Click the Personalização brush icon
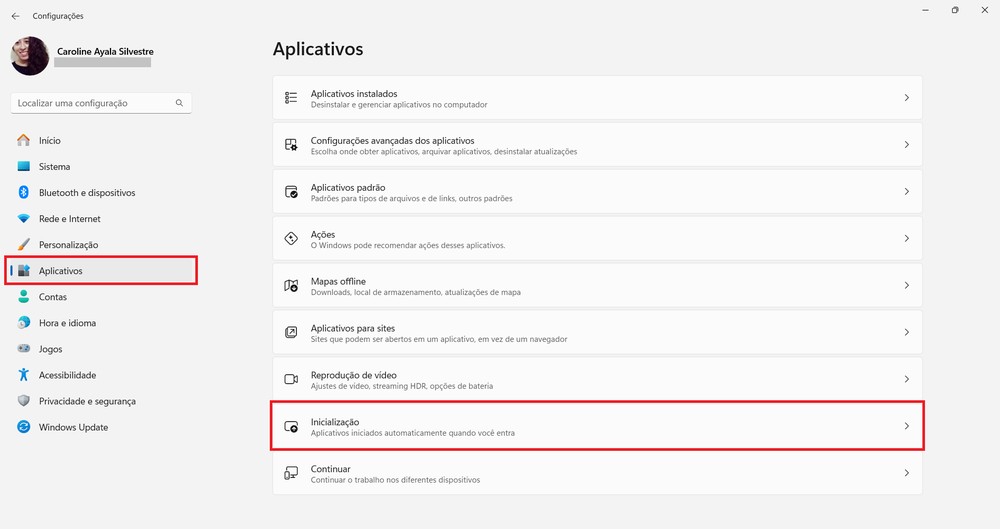 (24, 244)
